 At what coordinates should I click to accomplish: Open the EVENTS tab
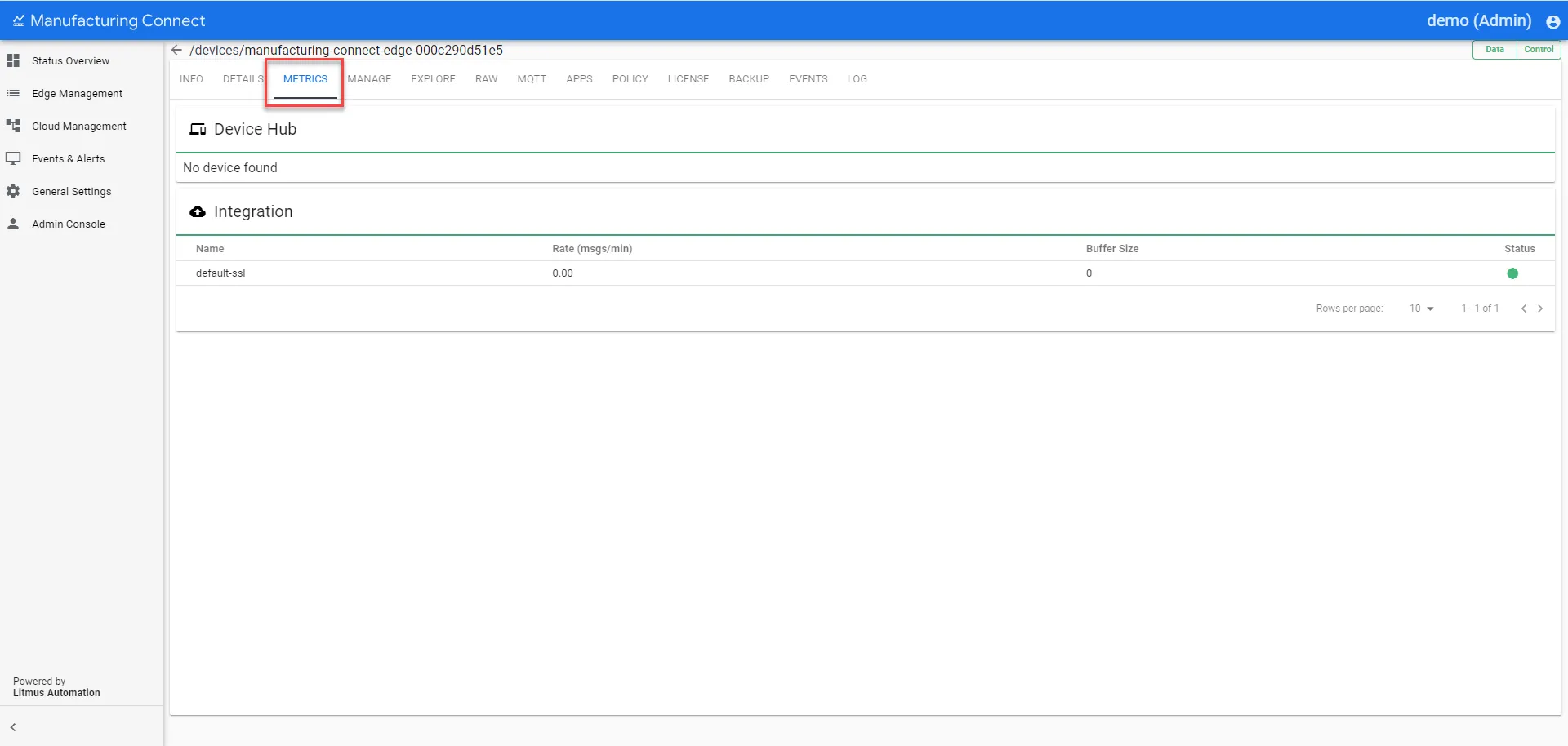(x=808, y=79)
